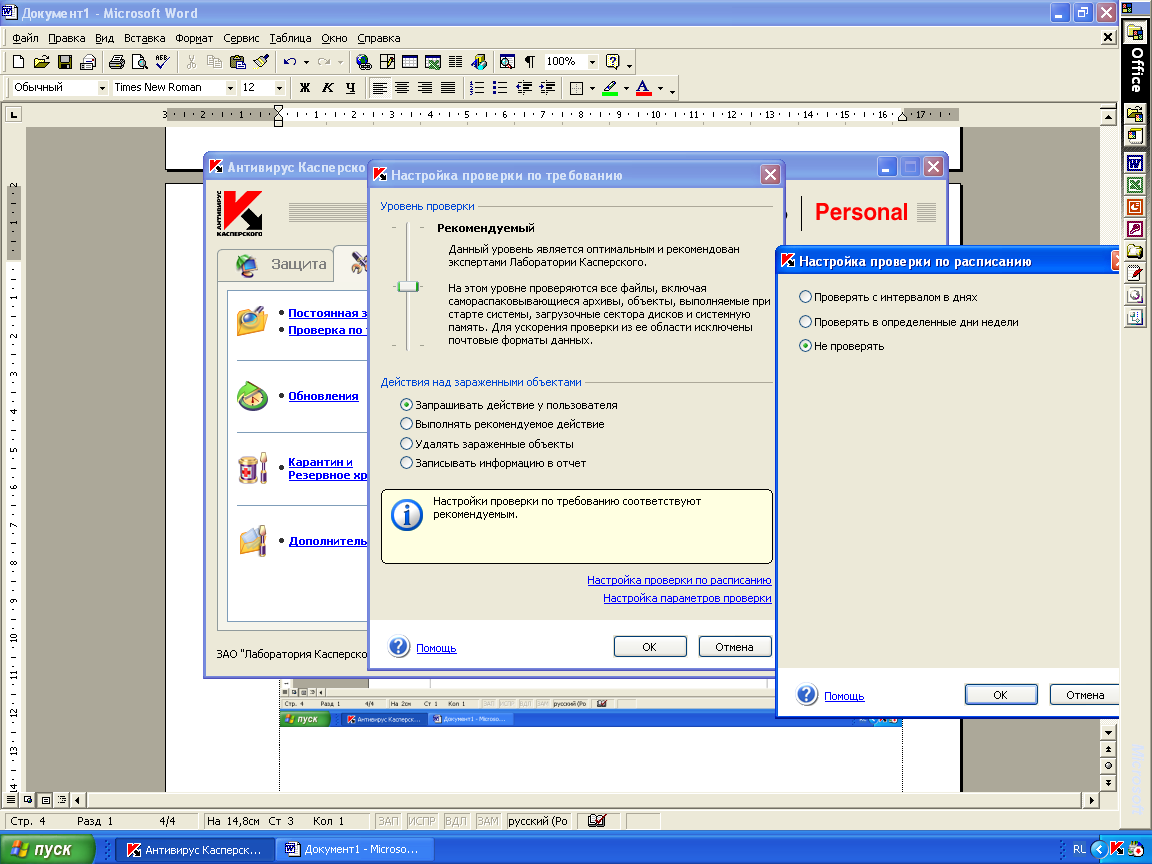The image size is (1152, 864).
Task: Click Помощь link in schedule dialog
Action: 844,696
